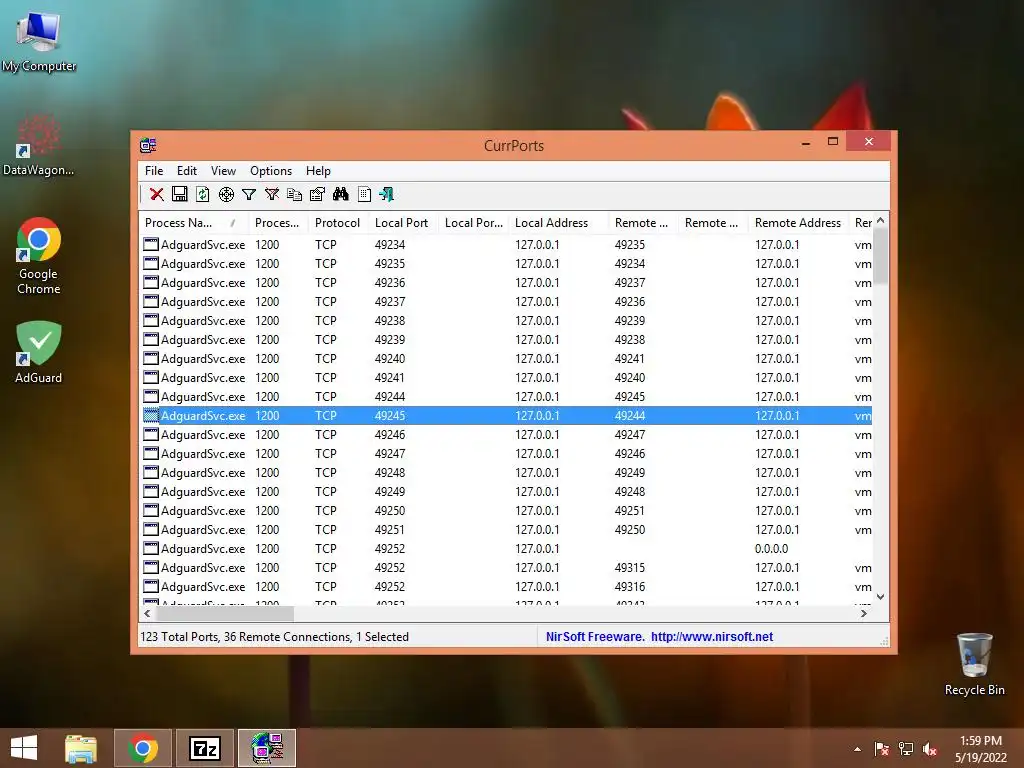The width and height of the screenshot is (1024, 768).
Task: Click the Exit door toolbar icon
Action: 387,194
